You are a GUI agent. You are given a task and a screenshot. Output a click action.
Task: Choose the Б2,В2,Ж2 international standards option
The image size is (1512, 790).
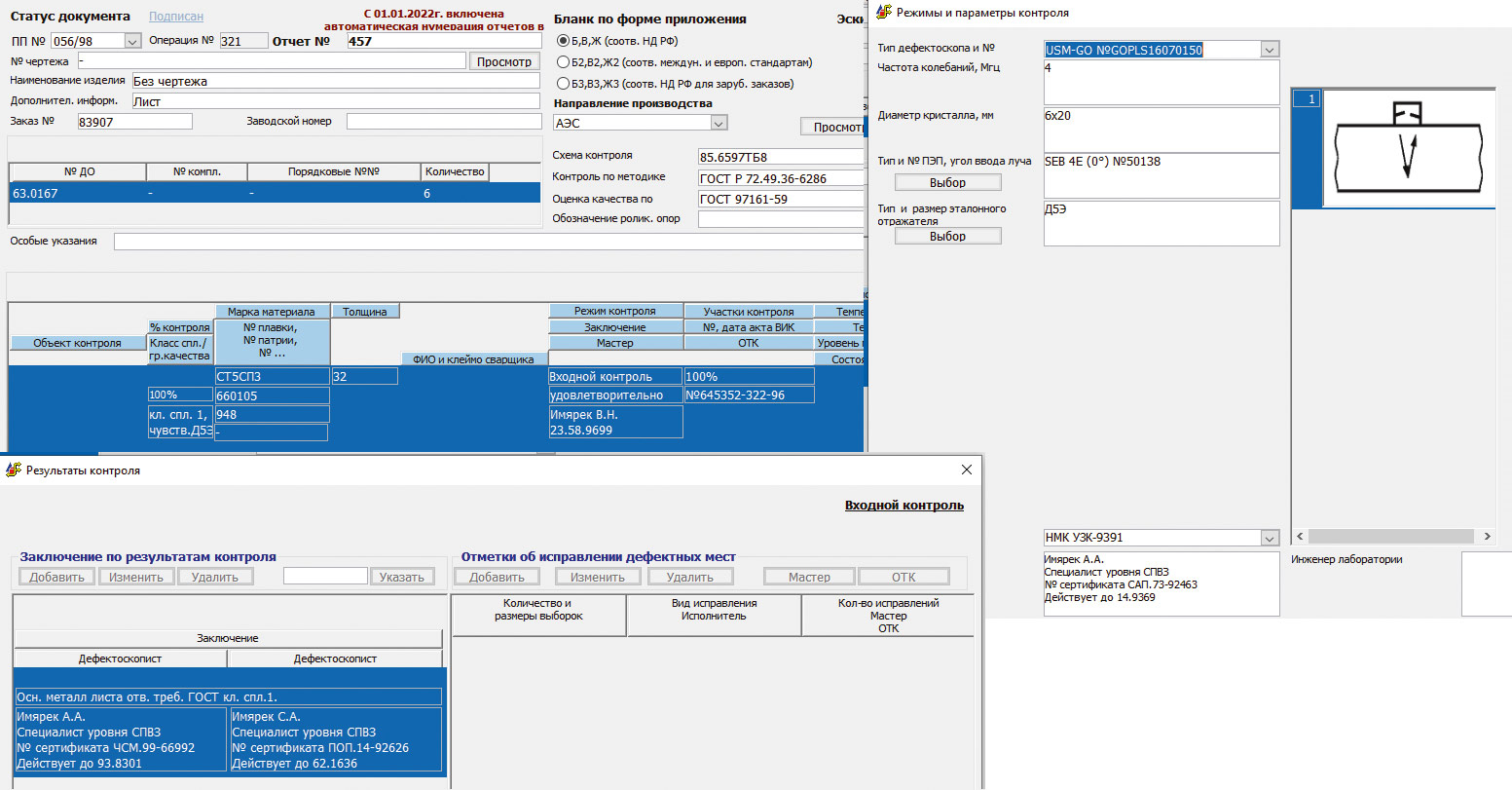point(563,62)
